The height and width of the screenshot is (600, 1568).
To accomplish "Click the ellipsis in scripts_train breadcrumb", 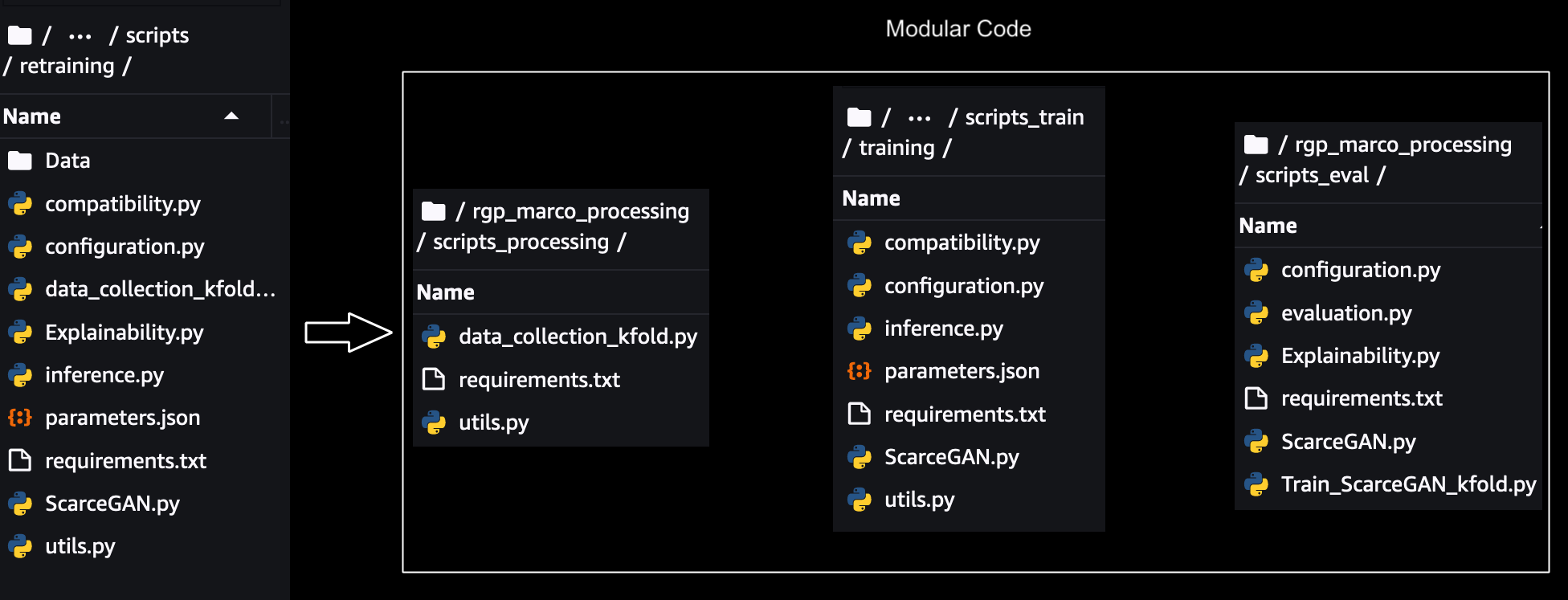I will (x=919, y=118).
